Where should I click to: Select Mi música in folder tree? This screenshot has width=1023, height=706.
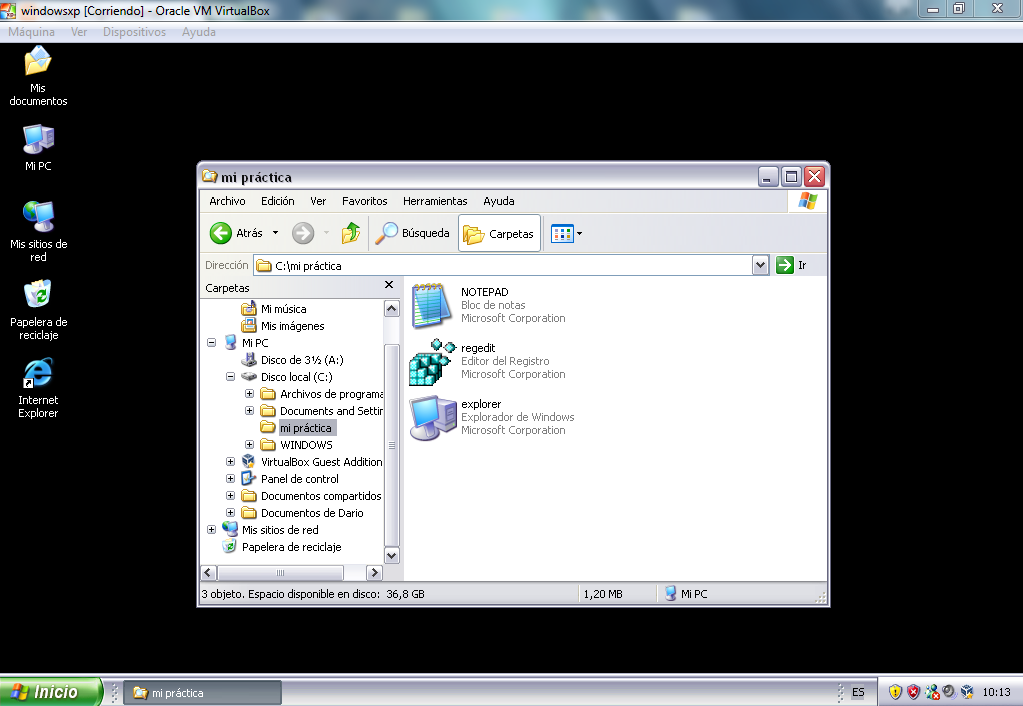pyautogui.click(x=282, y=309)
